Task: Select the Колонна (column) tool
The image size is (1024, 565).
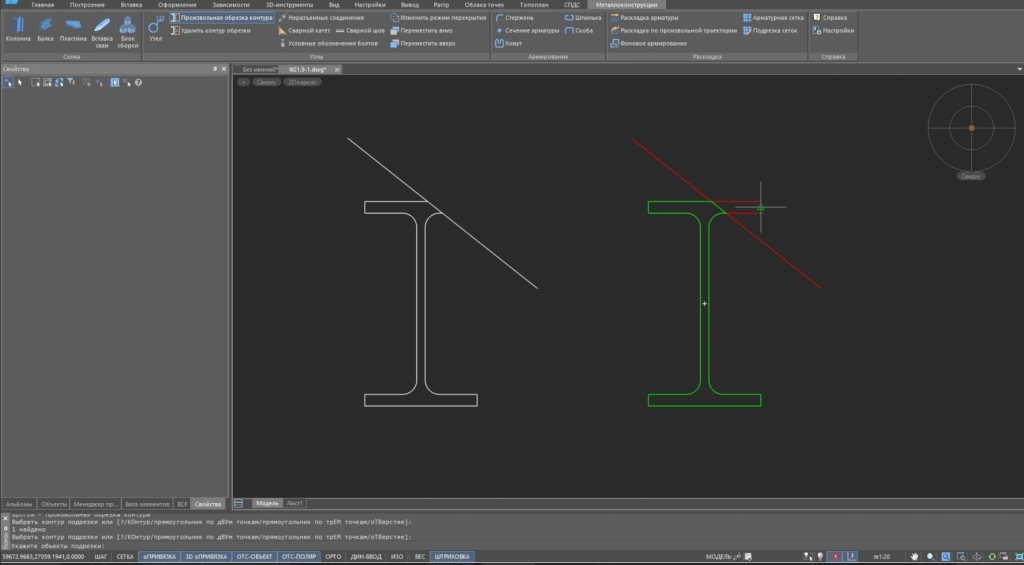Action: (18, 28)
